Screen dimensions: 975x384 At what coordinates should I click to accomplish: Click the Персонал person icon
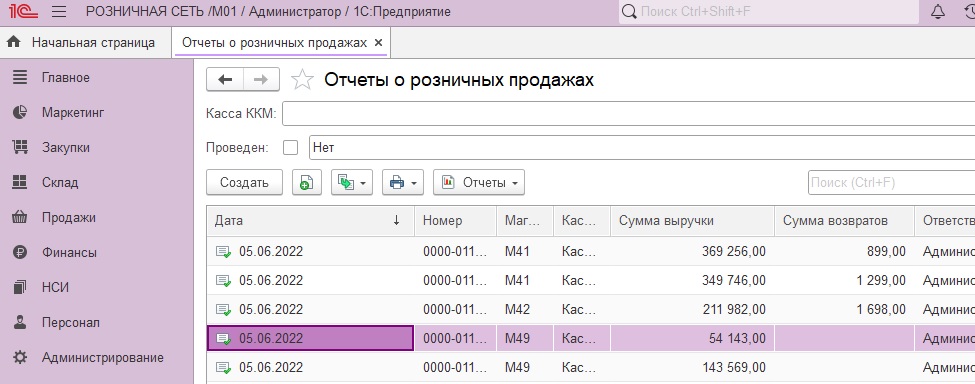pos(21,322)
